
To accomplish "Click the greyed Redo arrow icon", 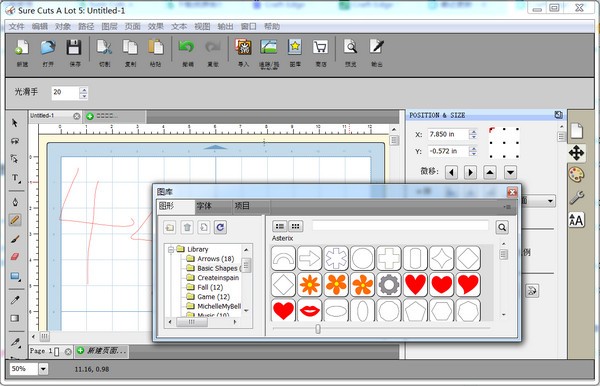I will click(213, 47).
